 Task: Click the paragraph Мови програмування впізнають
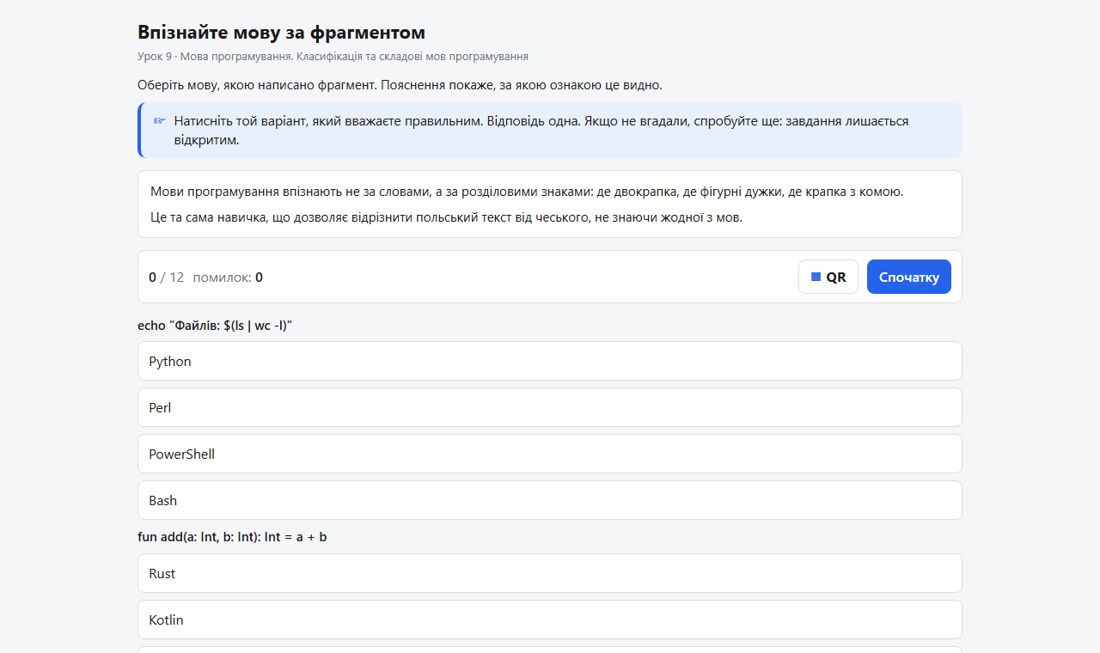pyautogui.click(x=527, y=191)
